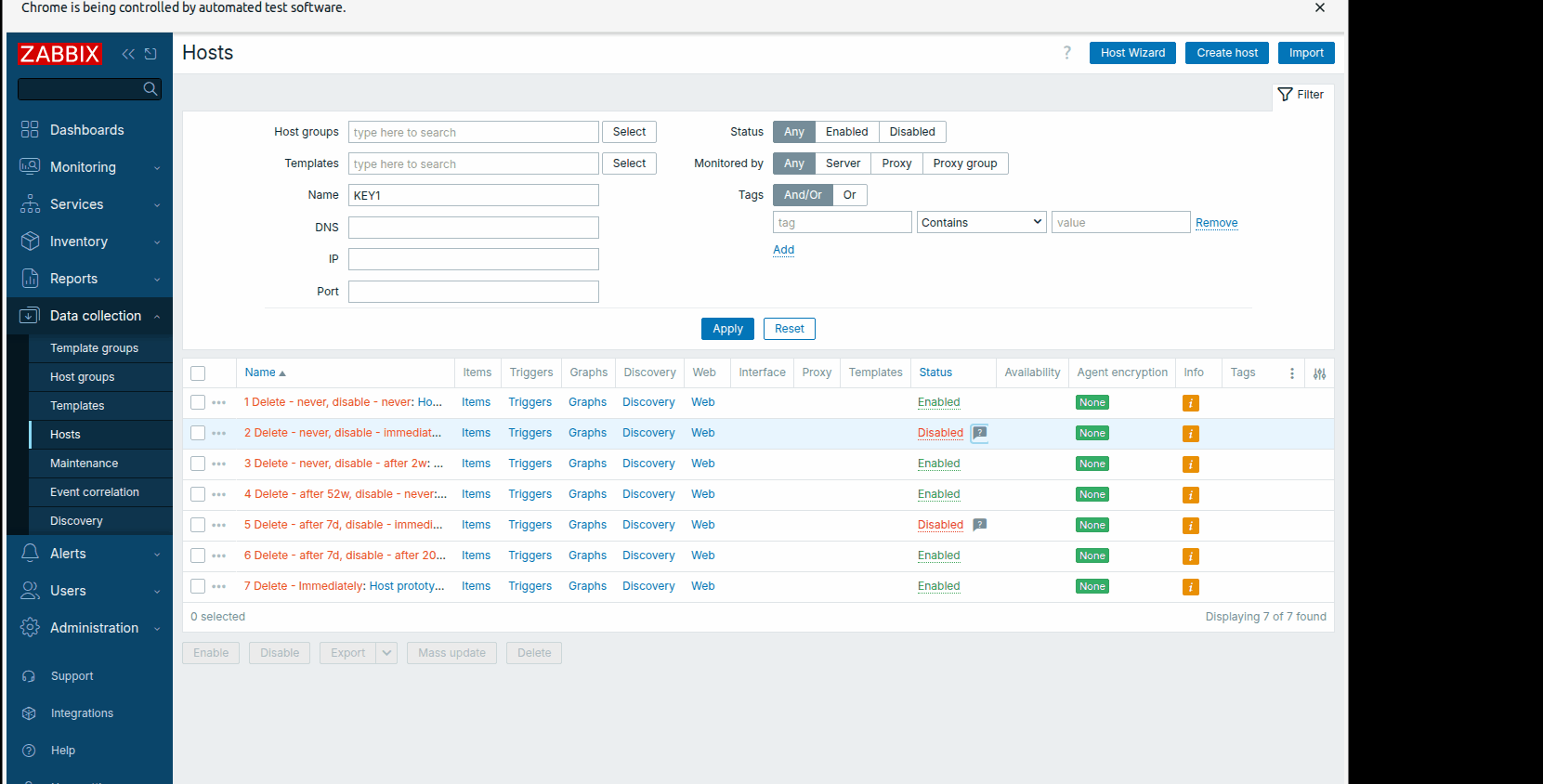Collapse the sidebar with double-chevron icon
Viewport: 1543px width, 784px height.
click(128, 54)
